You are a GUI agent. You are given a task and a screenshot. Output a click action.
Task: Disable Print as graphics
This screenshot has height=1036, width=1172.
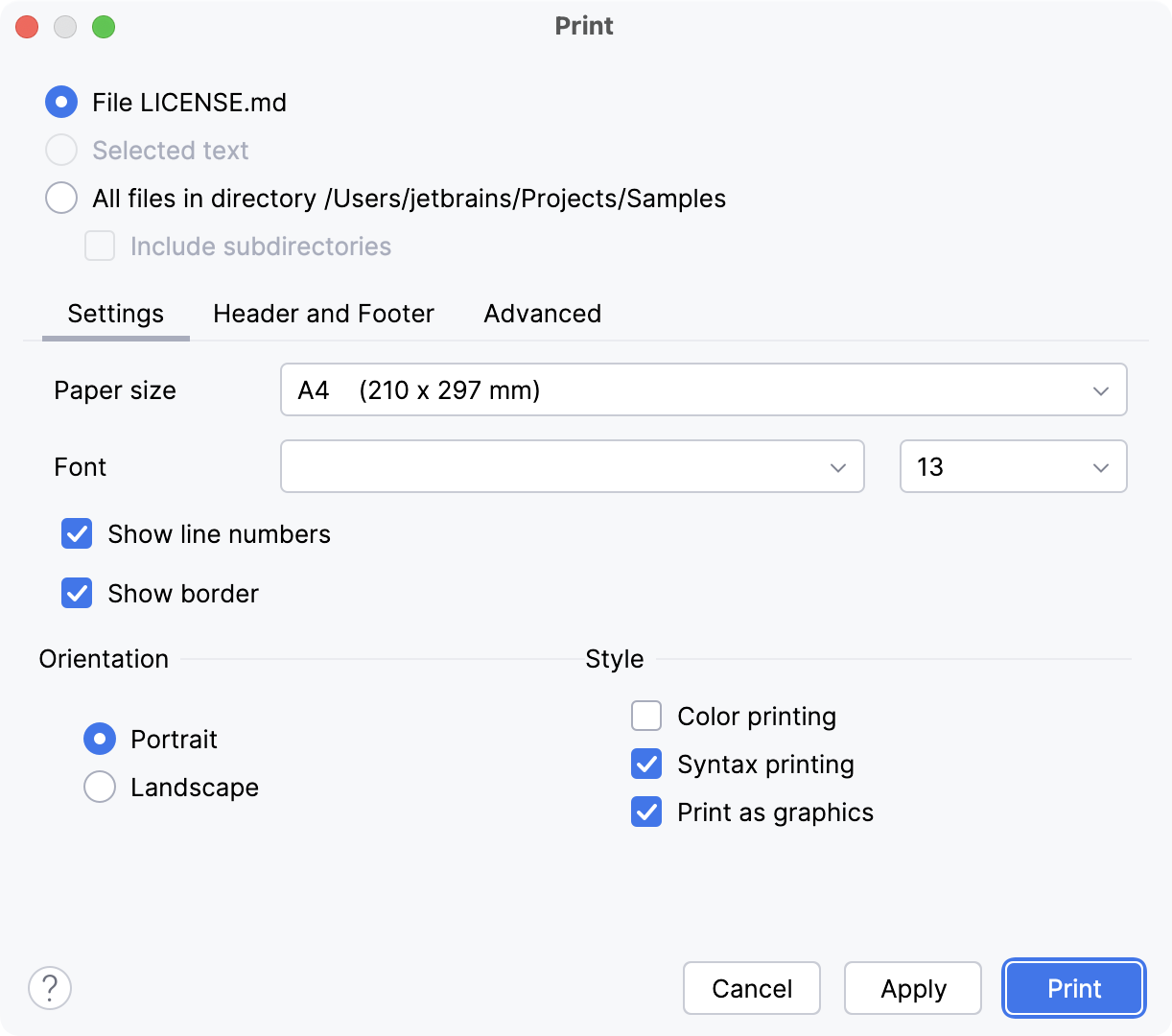coord(646,812)
